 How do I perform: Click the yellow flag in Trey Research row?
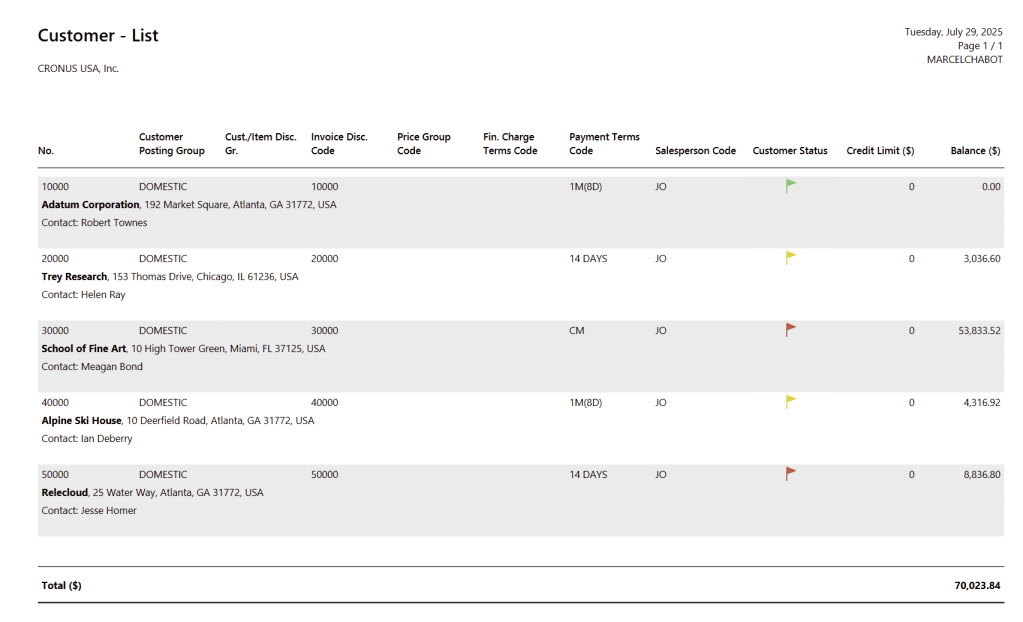coord(790,258)
